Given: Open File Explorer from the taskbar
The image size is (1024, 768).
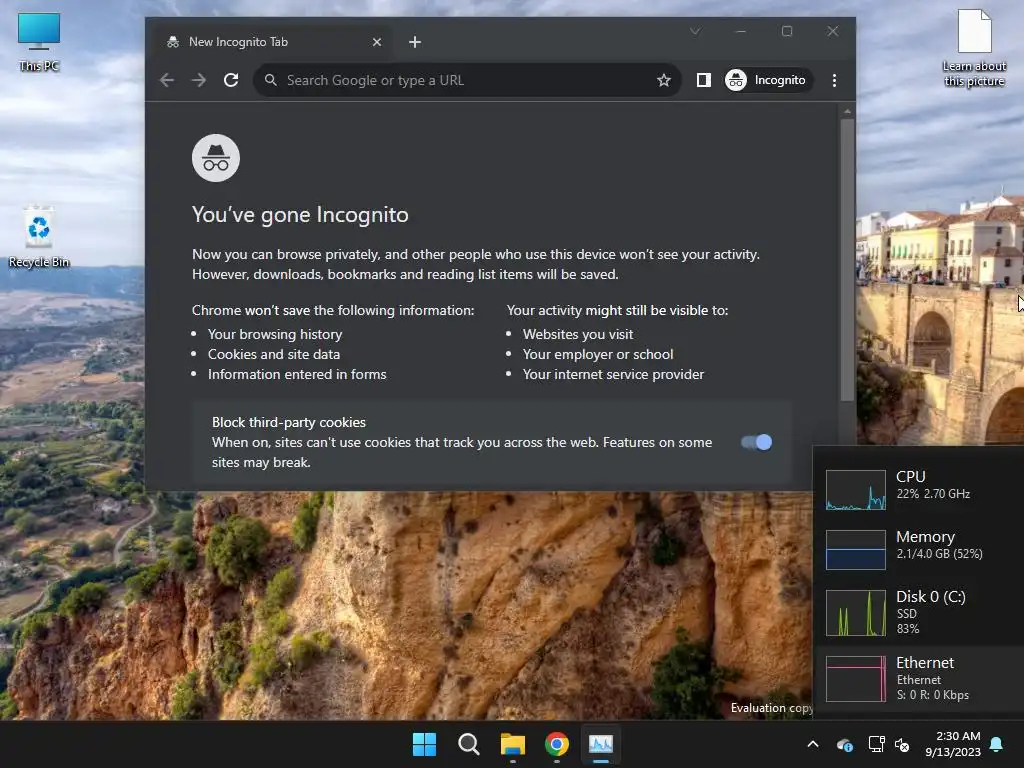Looking at the screenshot, I should coord(513,744).
